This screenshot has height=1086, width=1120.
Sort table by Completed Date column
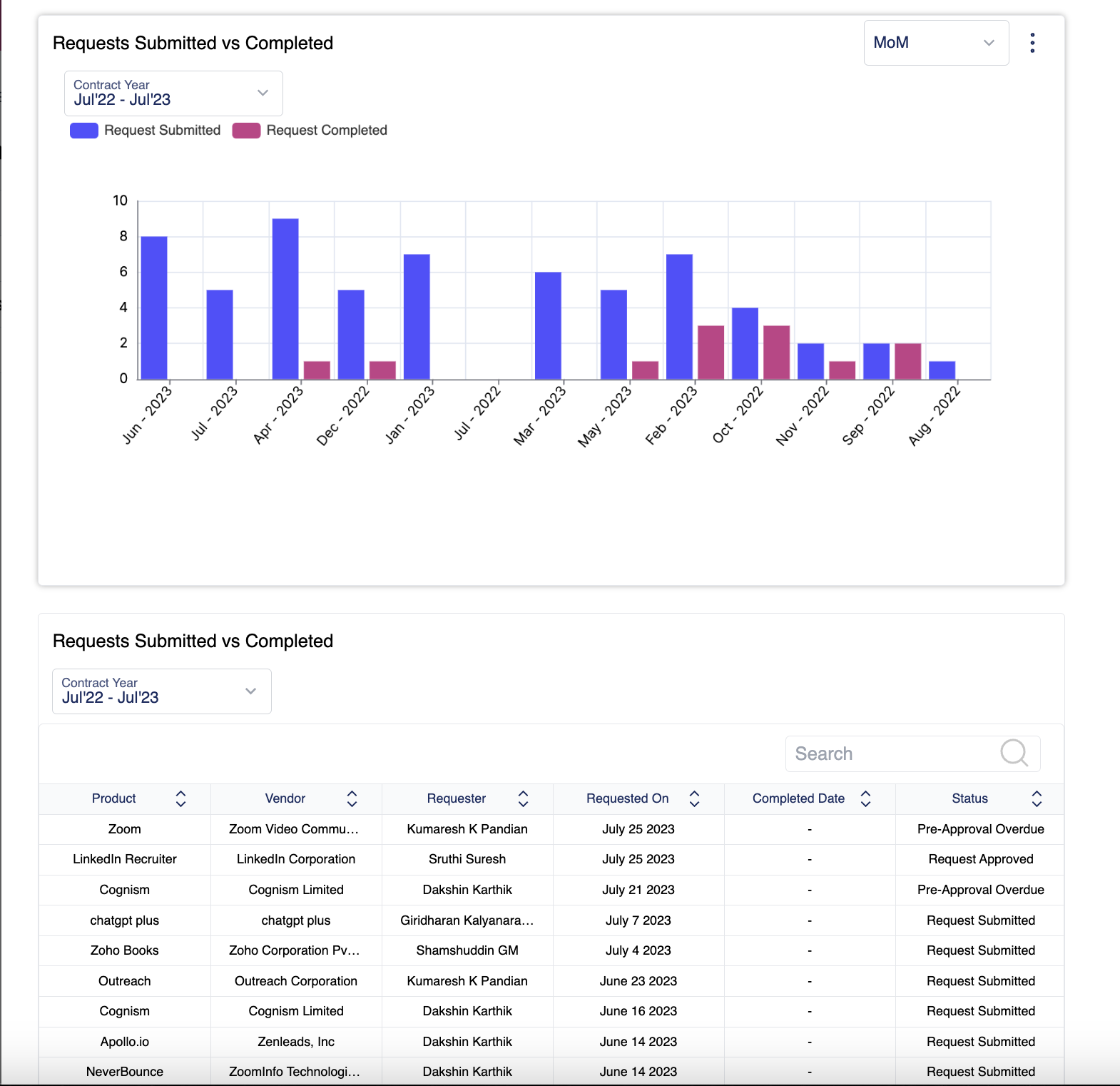pyautogui.click(x=866, y=798)
